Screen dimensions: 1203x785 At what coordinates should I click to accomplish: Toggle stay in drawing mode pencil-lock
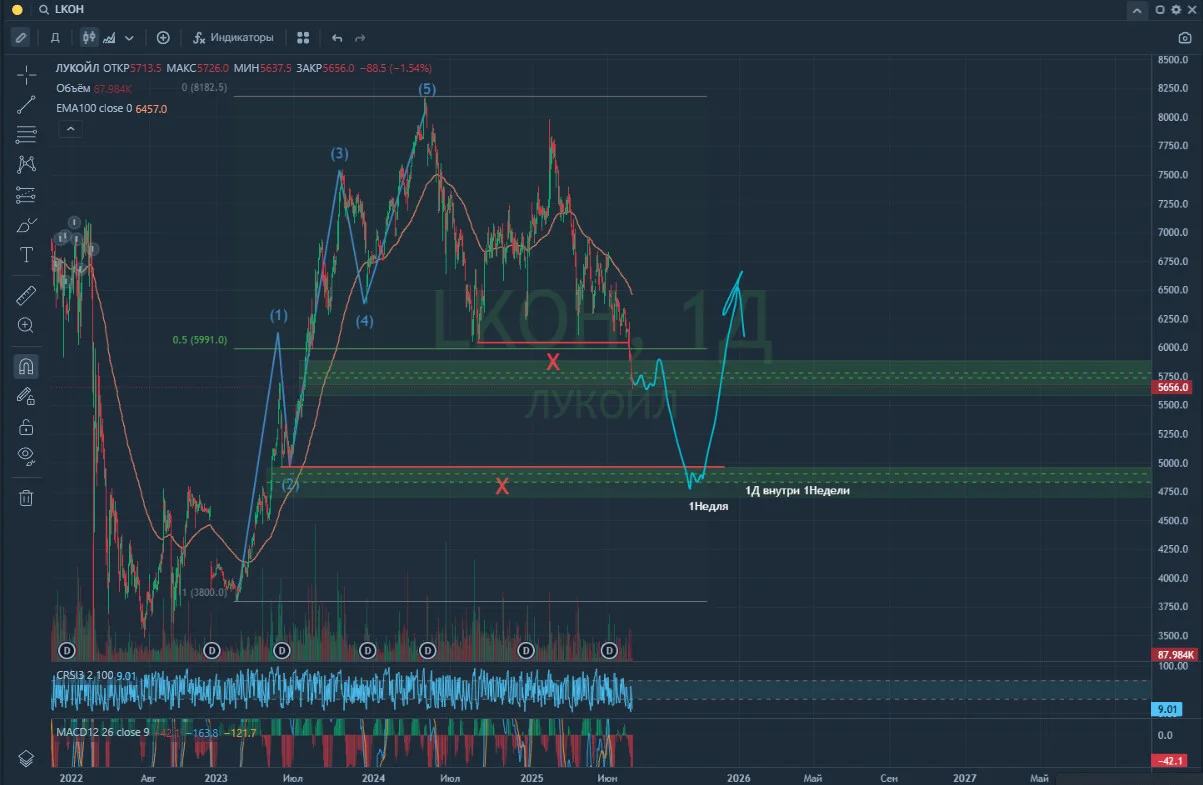click(26, 396)
